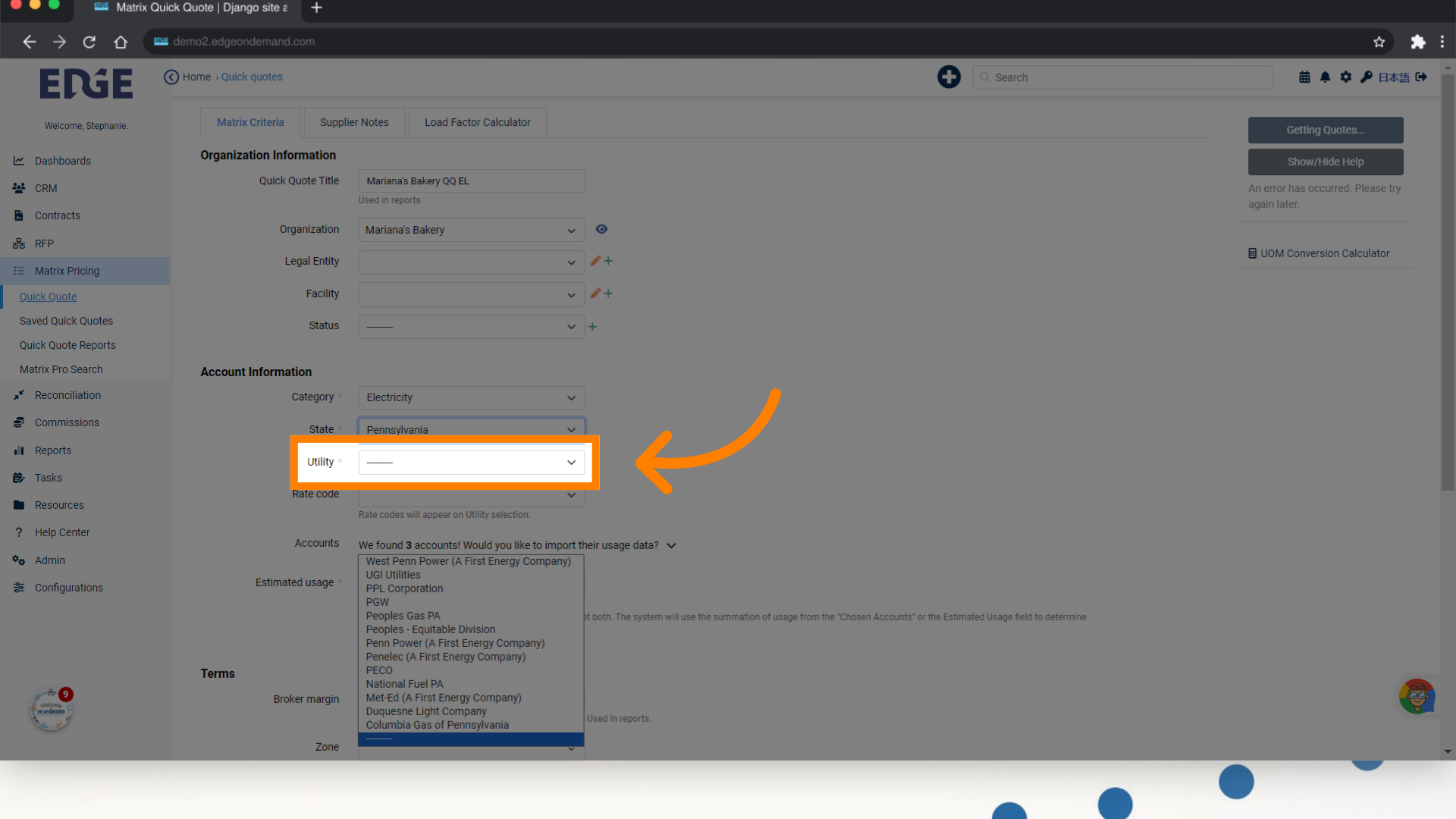Edit Facility with the pencil icon
Viewport: 1456px width, 819px height.
(595, 293)
